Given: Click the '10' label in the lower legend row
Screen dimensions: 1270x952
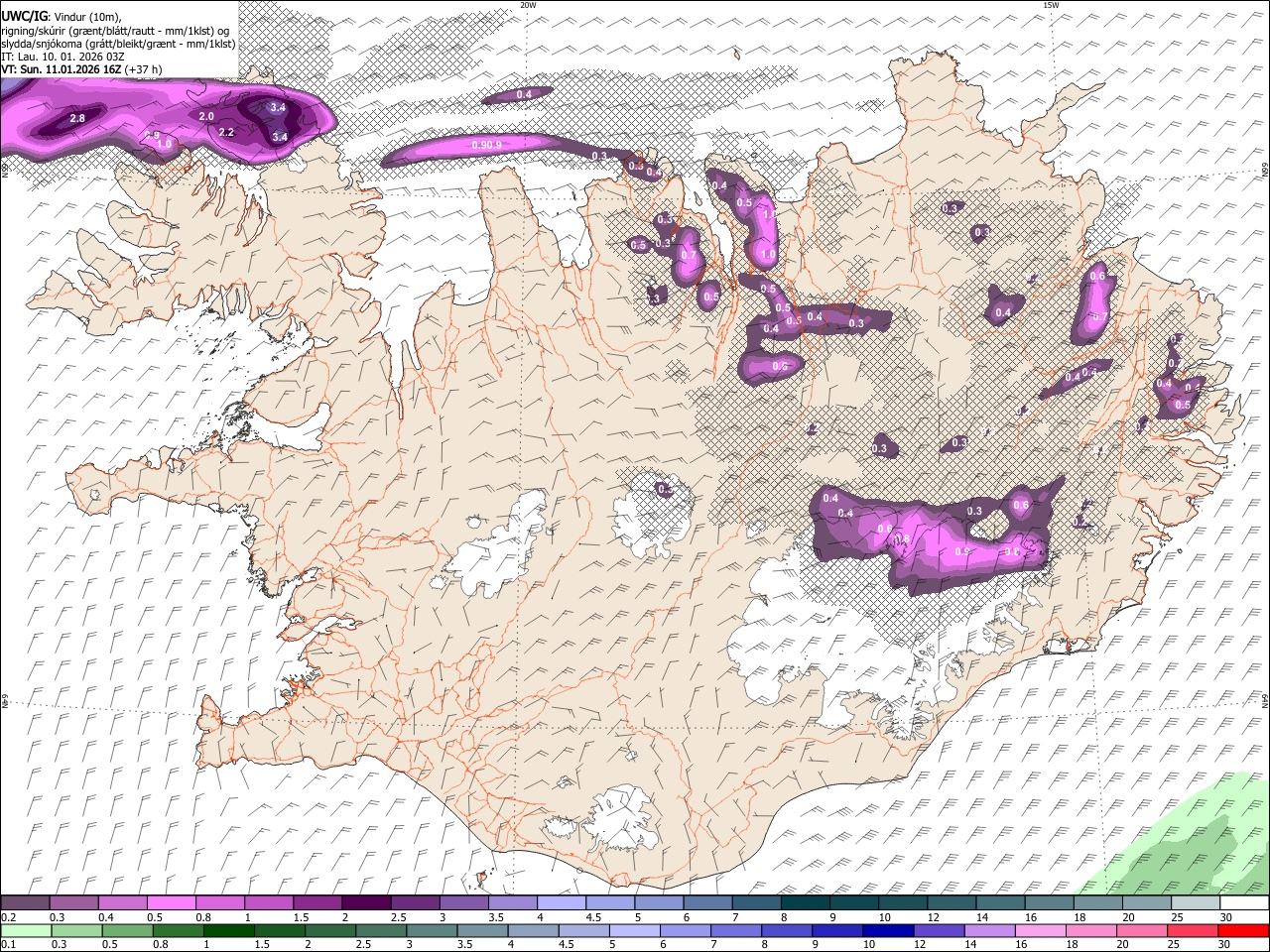Looking at the screenshot, I should 869,944.
